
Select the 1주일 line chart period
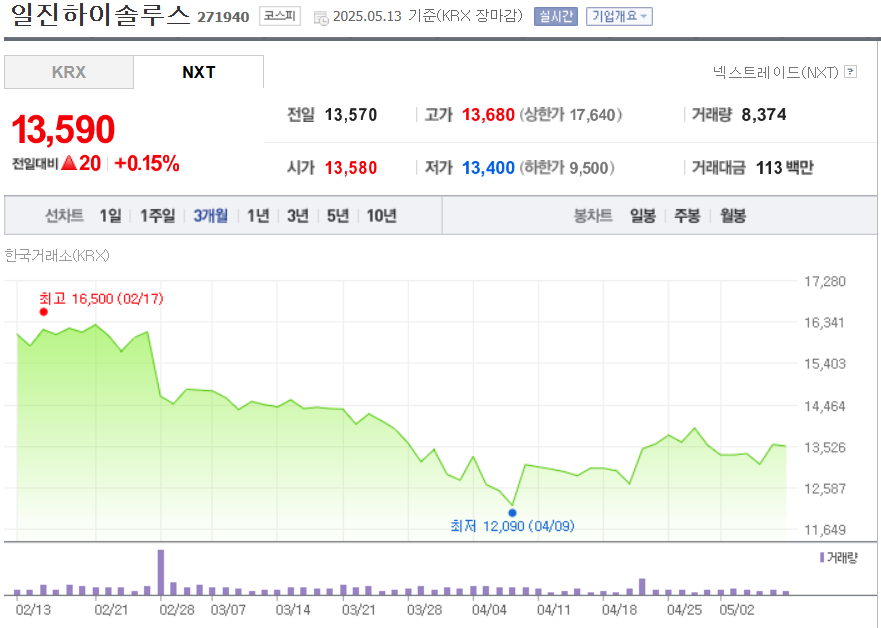coord(157,216)
